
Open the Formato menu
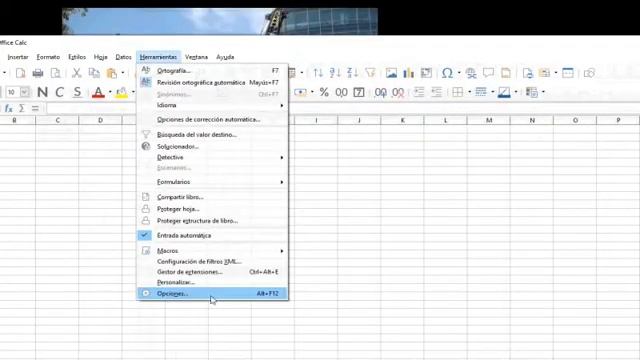[x=48, y=57]
